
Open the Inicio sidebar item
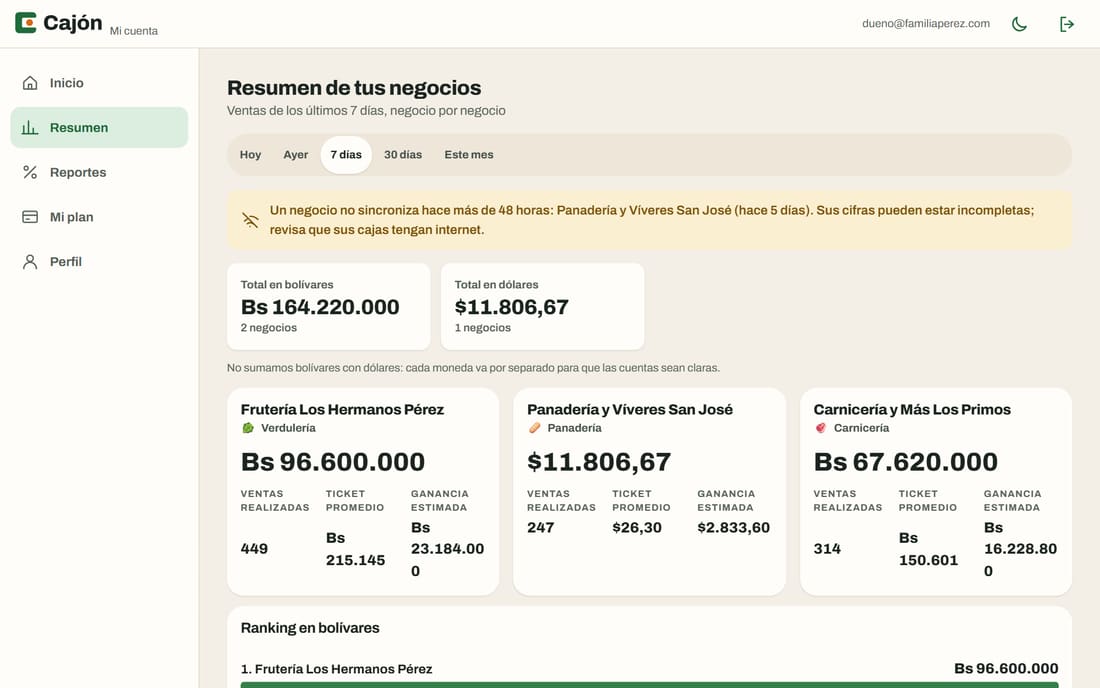point(99,83)
